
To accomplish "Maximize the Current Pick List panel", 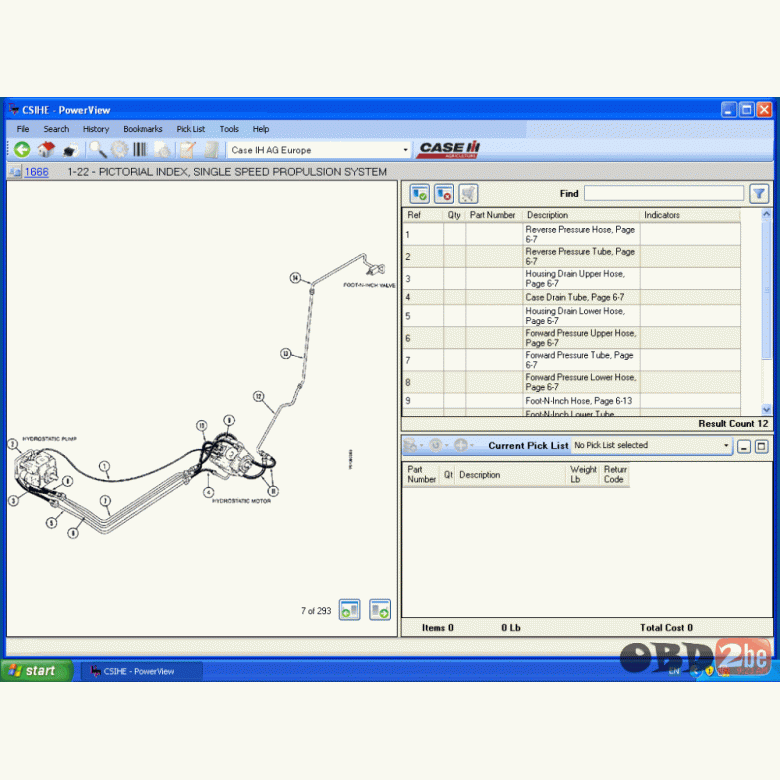I will click(762, 447).
